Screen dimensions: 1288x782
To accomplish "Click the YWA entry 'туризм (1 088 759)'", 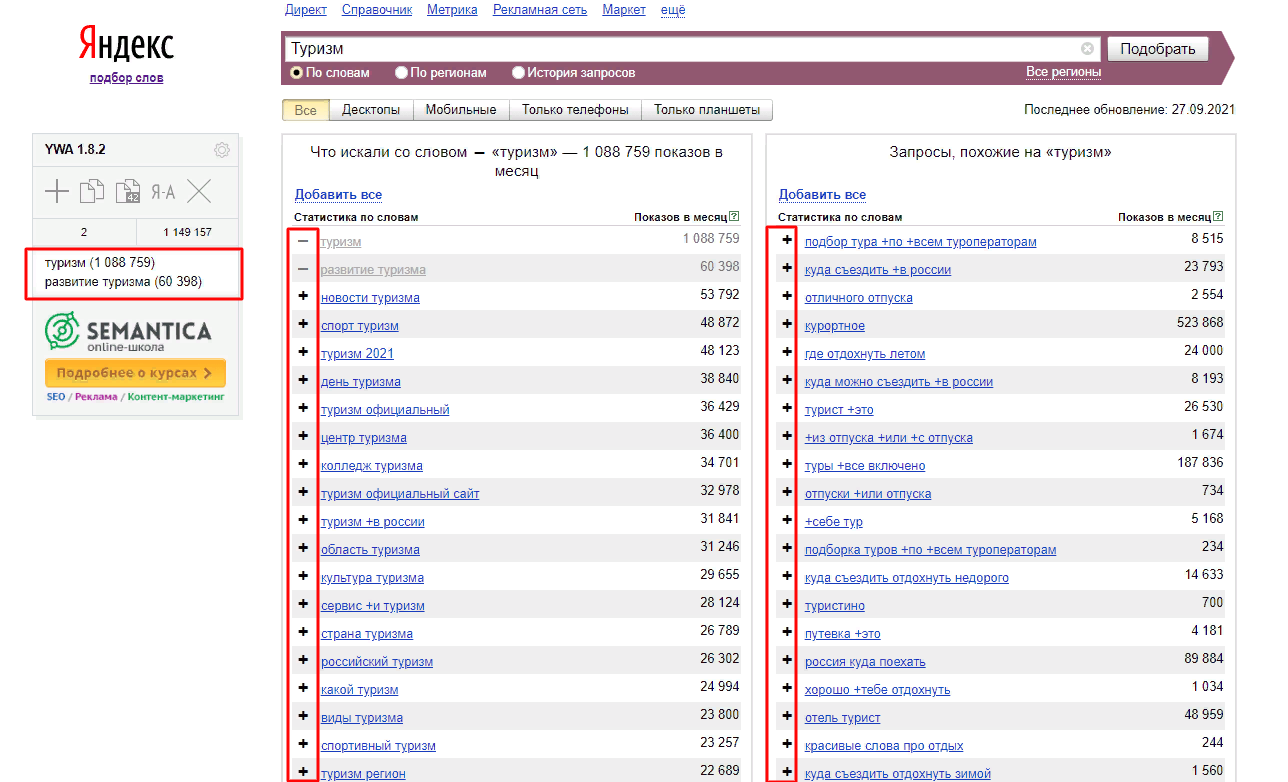I will pos(100,263).
